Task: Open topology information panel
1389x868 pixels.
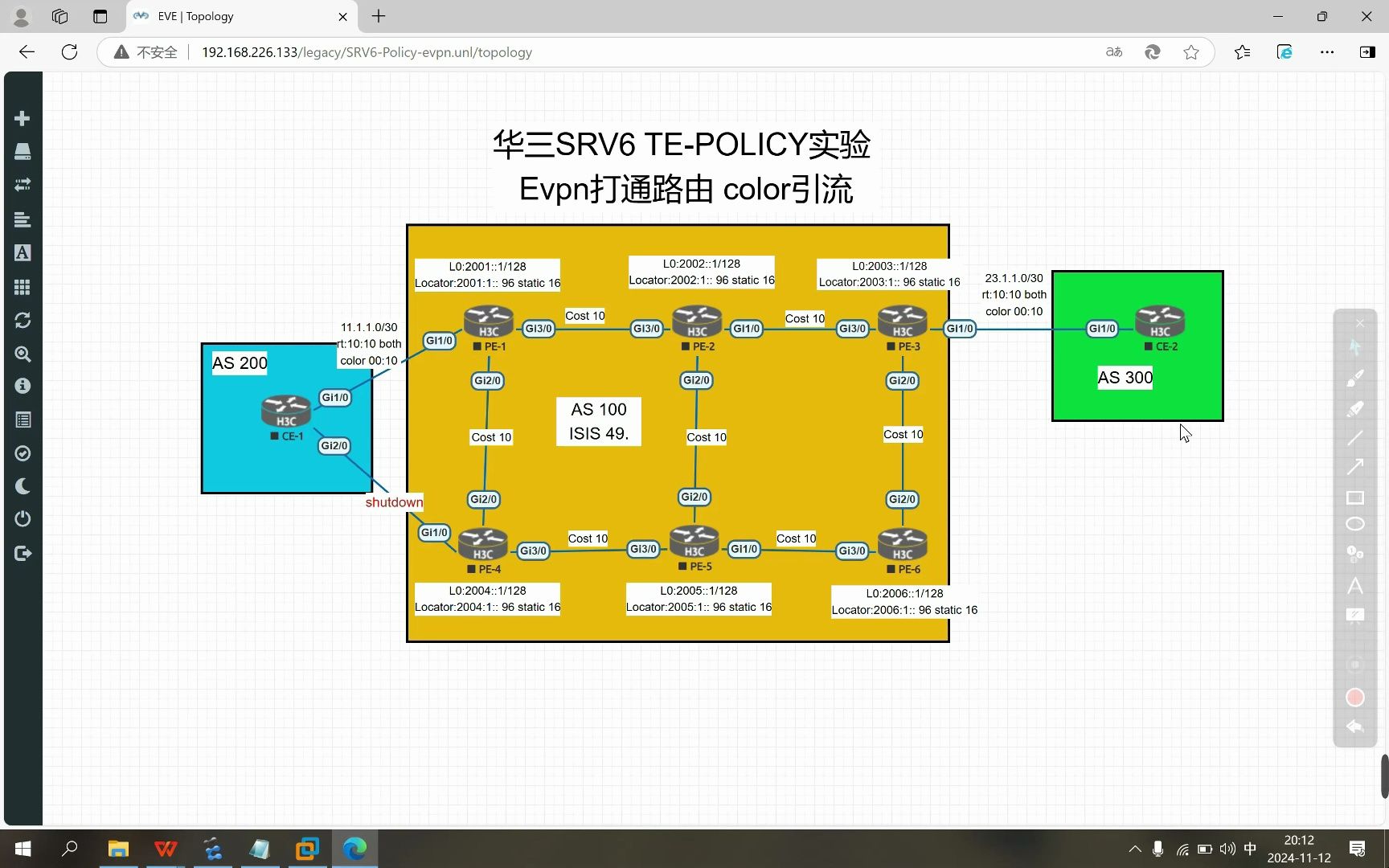Action: [23, 386]
